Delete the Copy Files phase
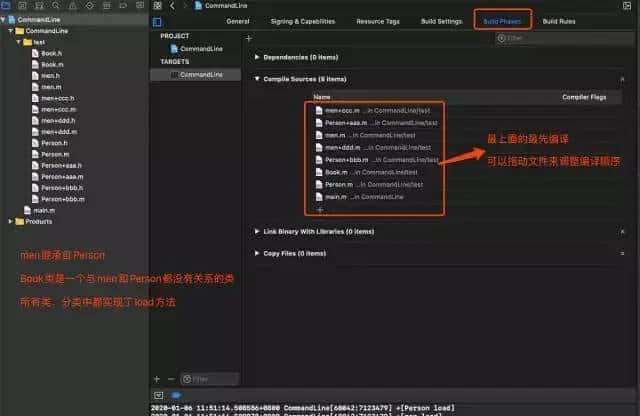Screen dimensions: 640x416 coord(622,254)
